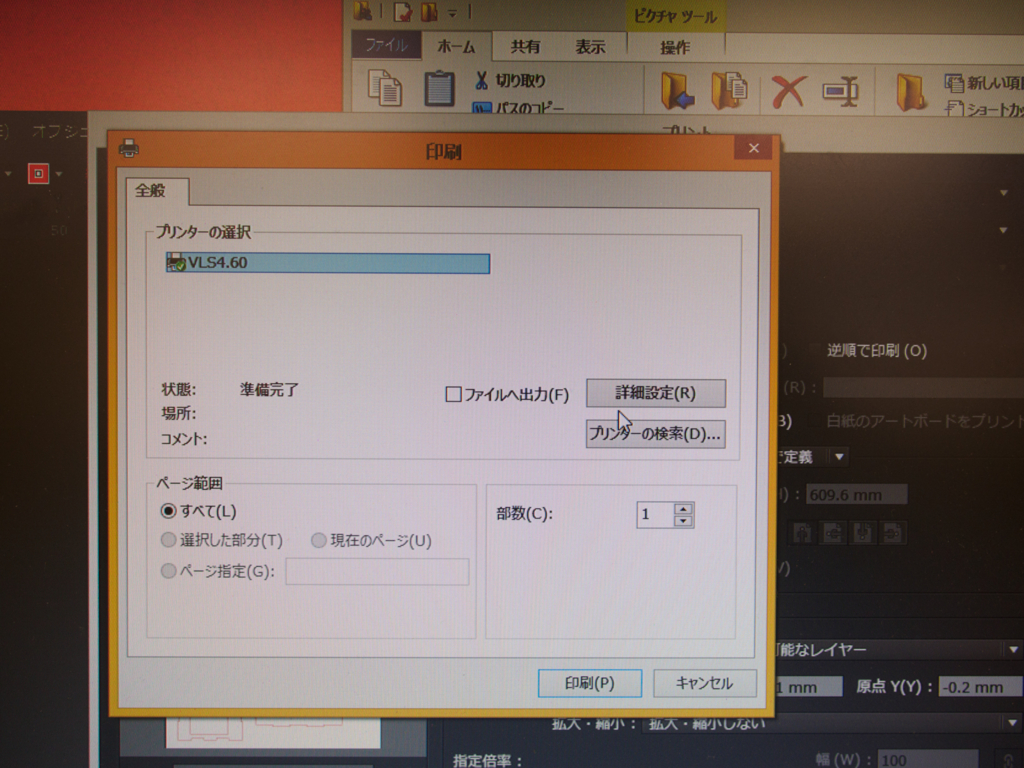The height and width of the screenshot is (768, 1024).
Task: Click second orientation icon in background dialog
Action: pos(833,533)
